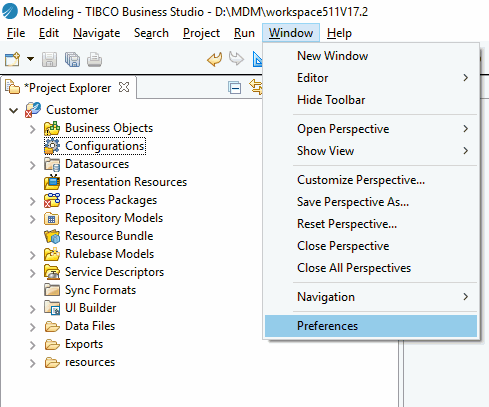The image size is (489, 407).
Task: Click the Resource Bundle icon
Action: tap(52, 236)
